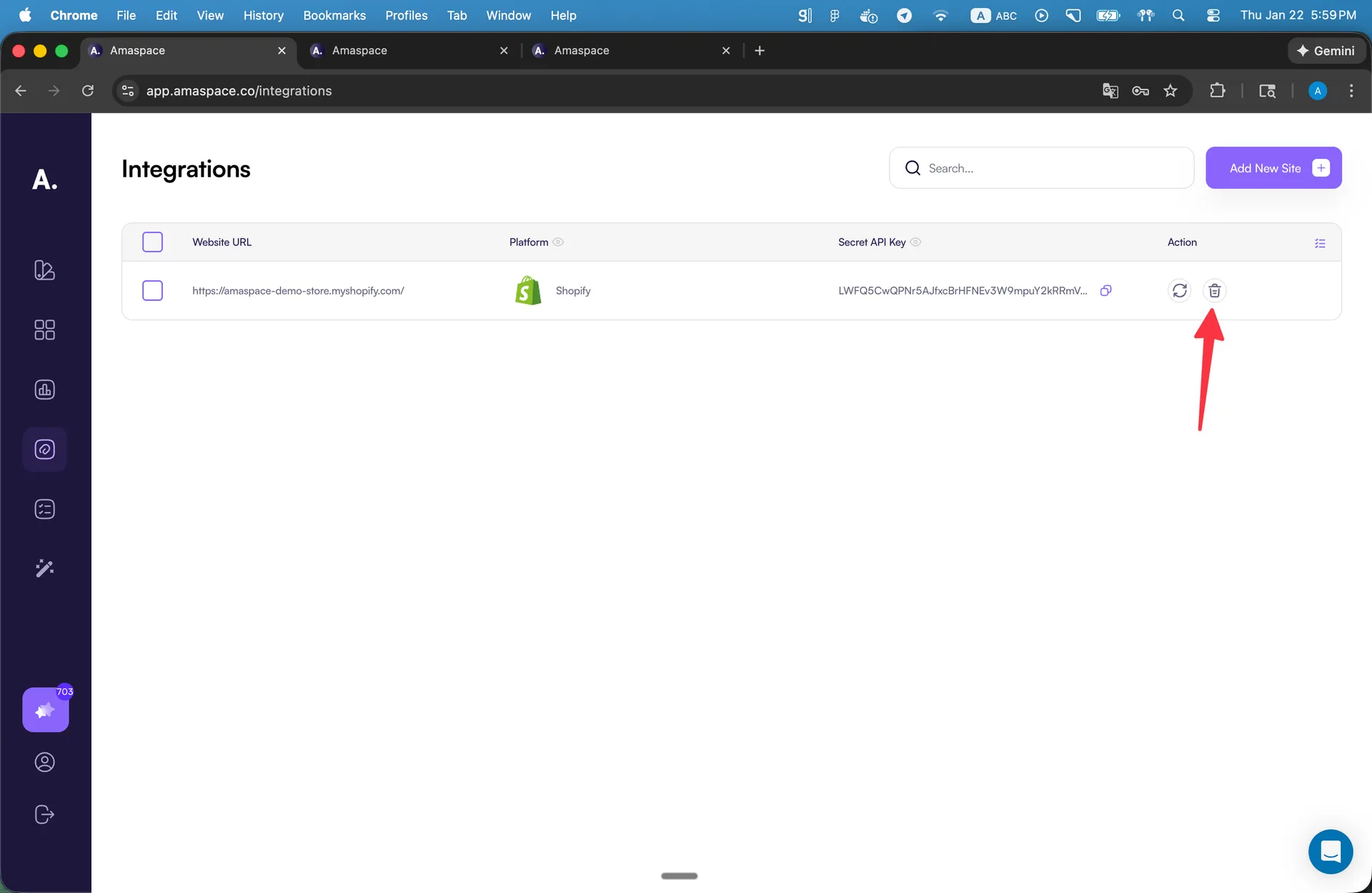Log out using the sidebar exit icon

click(x=44, y=814)
